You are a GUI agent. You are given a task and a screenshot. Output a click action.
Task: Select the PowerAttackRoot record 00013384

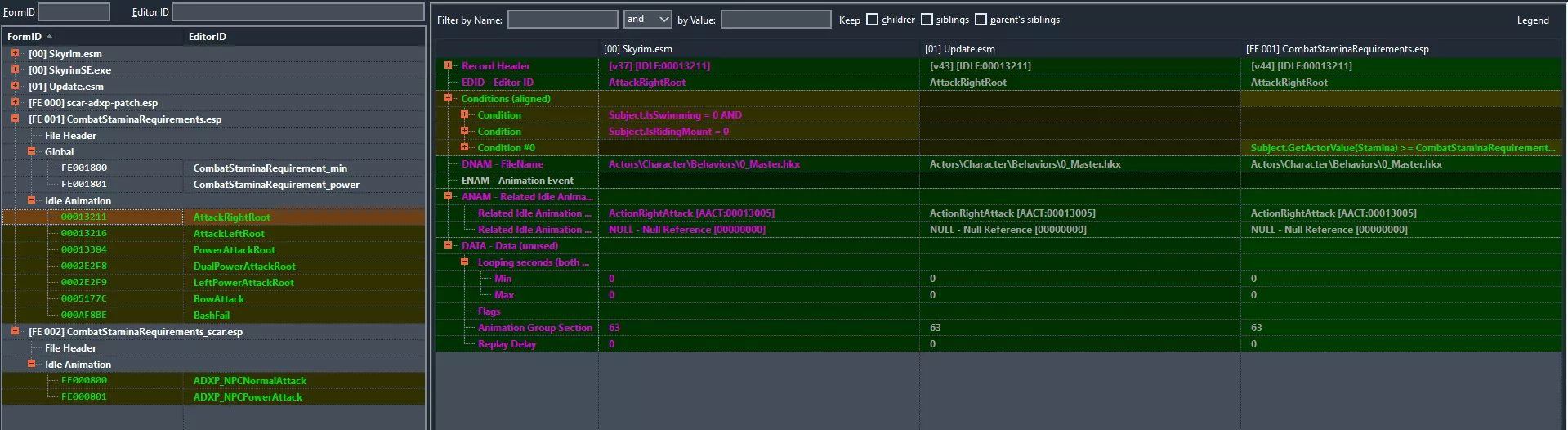pyautogui.click(x=213, y=249)
